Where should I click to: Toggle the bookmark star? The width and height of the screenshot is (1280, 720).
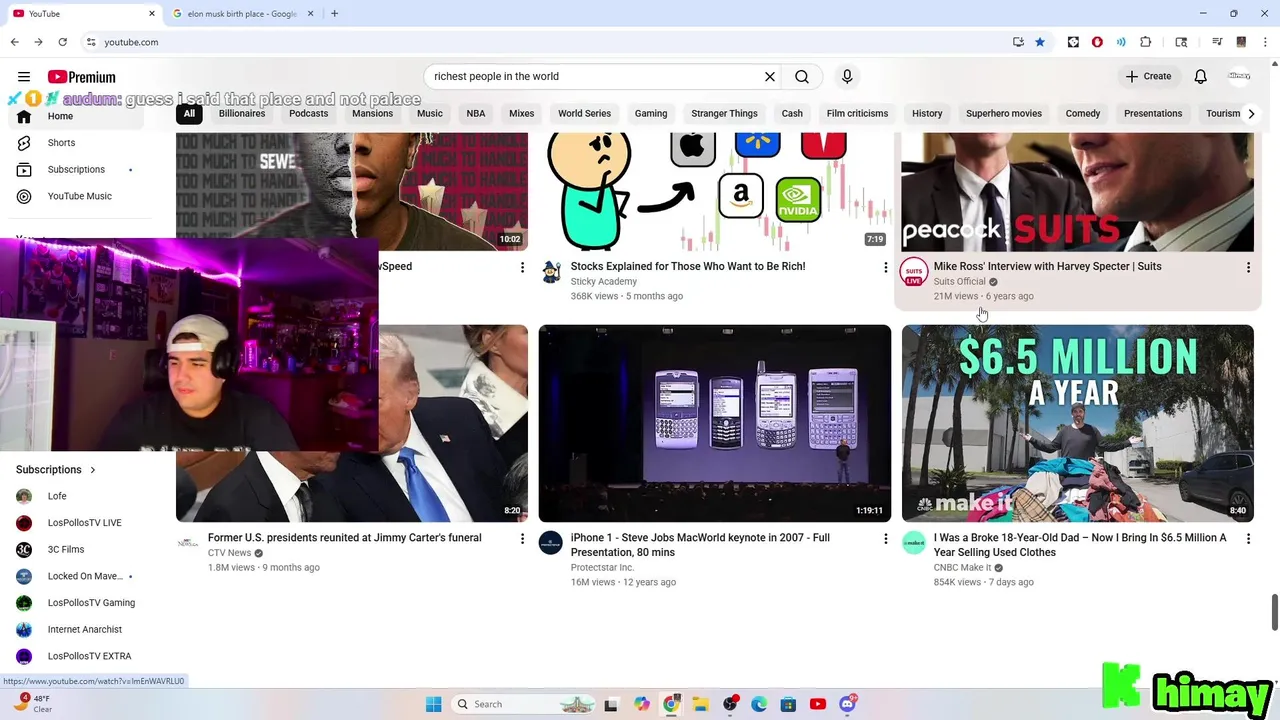[x=1040, y=42]
